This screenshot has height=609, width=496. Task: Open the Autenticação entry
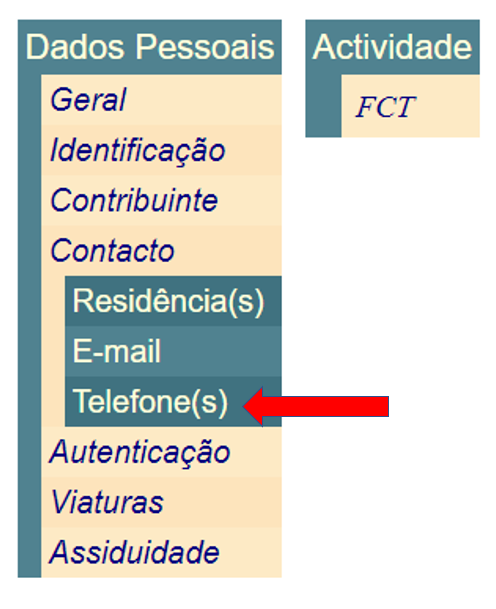(162, 452)
